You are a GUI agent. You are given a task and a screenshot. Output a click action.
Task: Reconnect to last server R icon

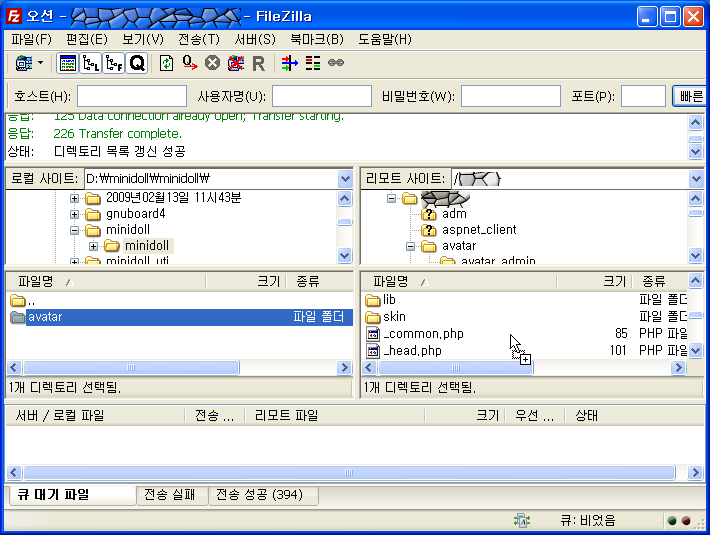pos(259,63)
